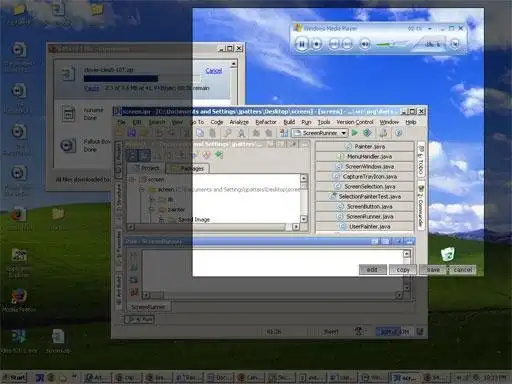Open CaptureTrayIcon.java editor tab

point(365,176)
